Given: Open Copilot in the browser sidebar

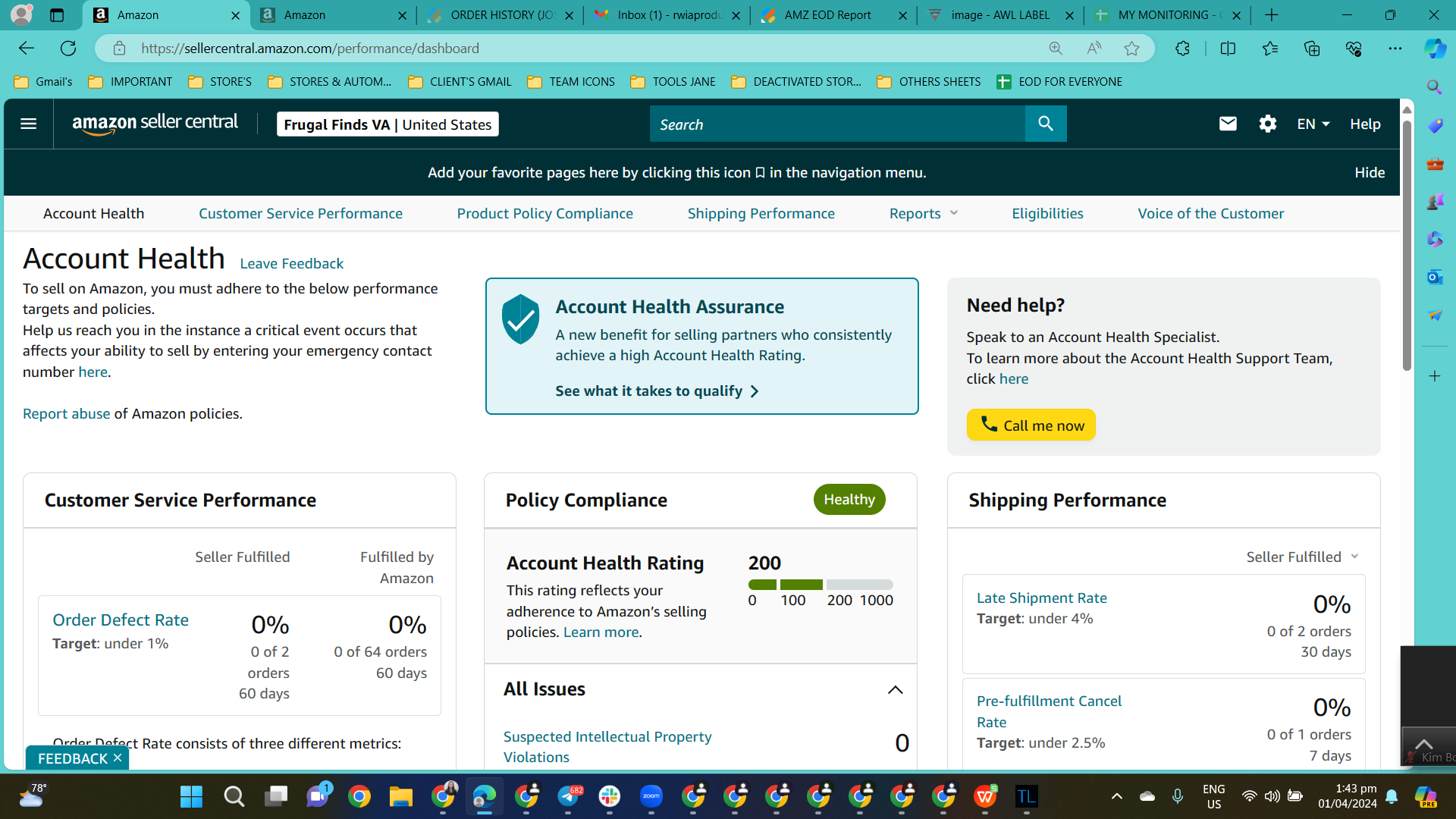Looking at the screenshot, I should pos(1435,49).
